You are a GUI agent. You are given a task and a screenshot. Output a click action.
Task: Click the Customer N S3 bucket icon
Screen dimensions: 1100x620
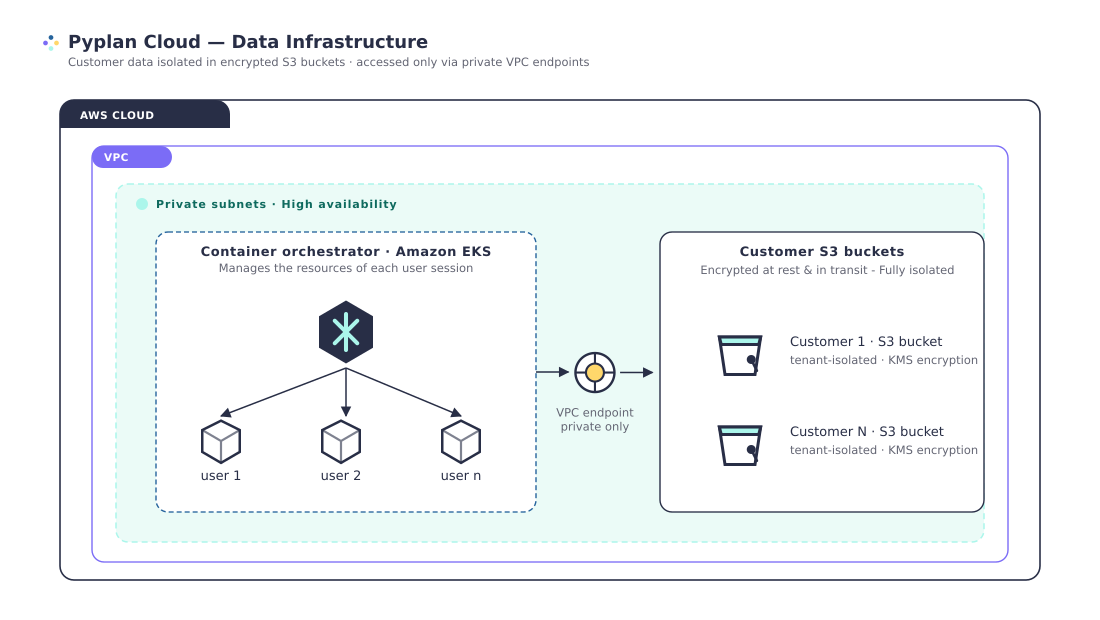pyautogui.click(x=739, y=445)
